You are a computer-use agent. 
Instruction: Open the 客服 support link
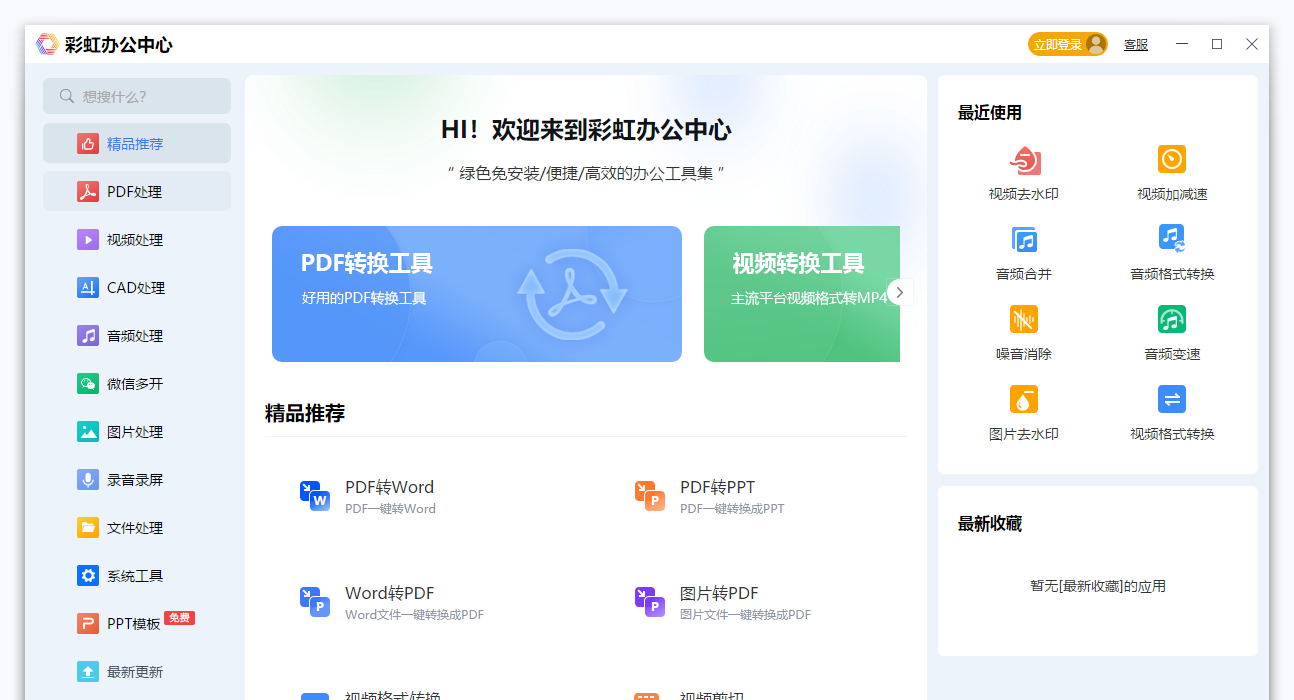pos(1136,45)
